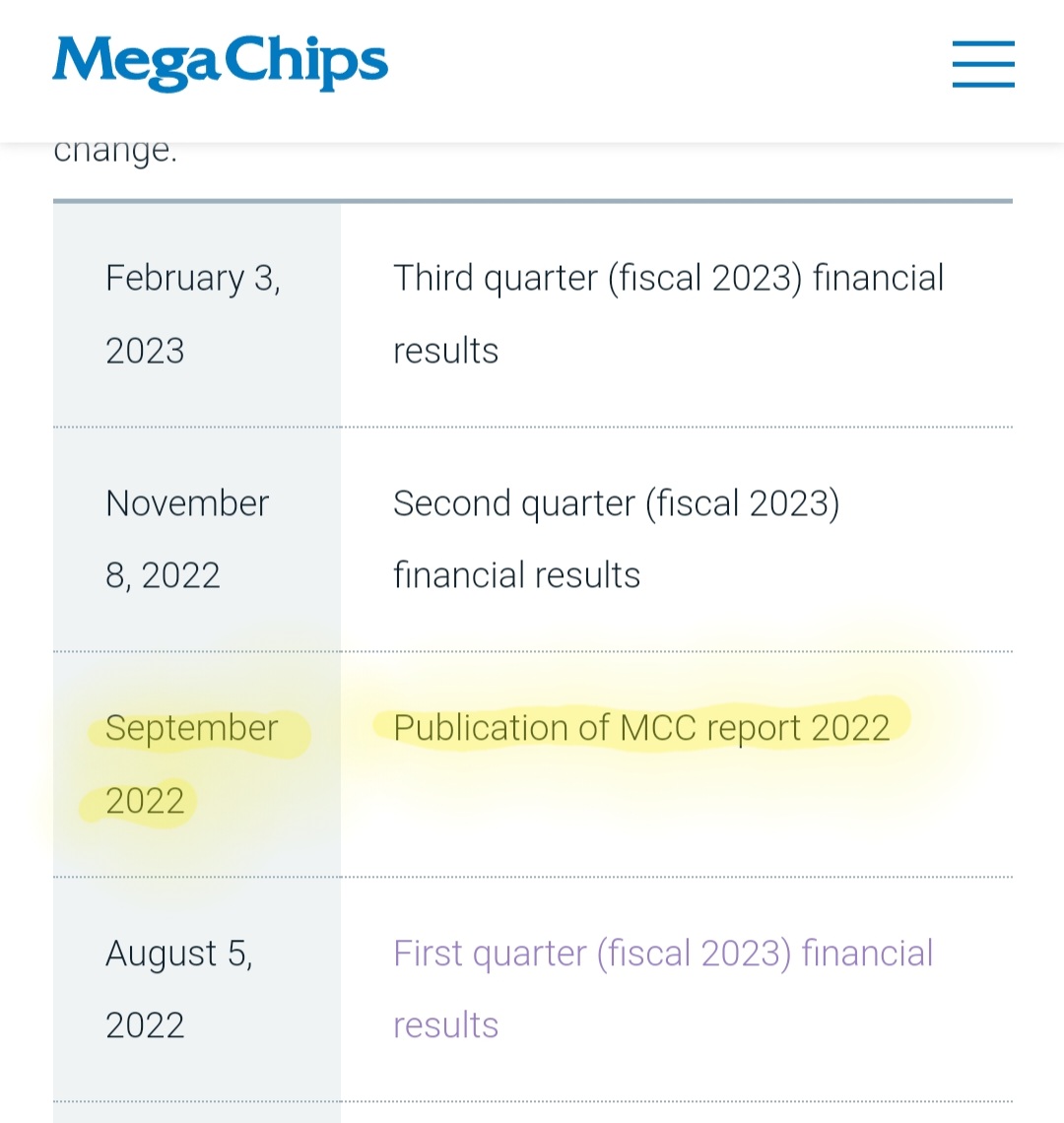Click highlighted Publication of MCC report 2022
1064x1123 pixels.
[x=641, y=728]
